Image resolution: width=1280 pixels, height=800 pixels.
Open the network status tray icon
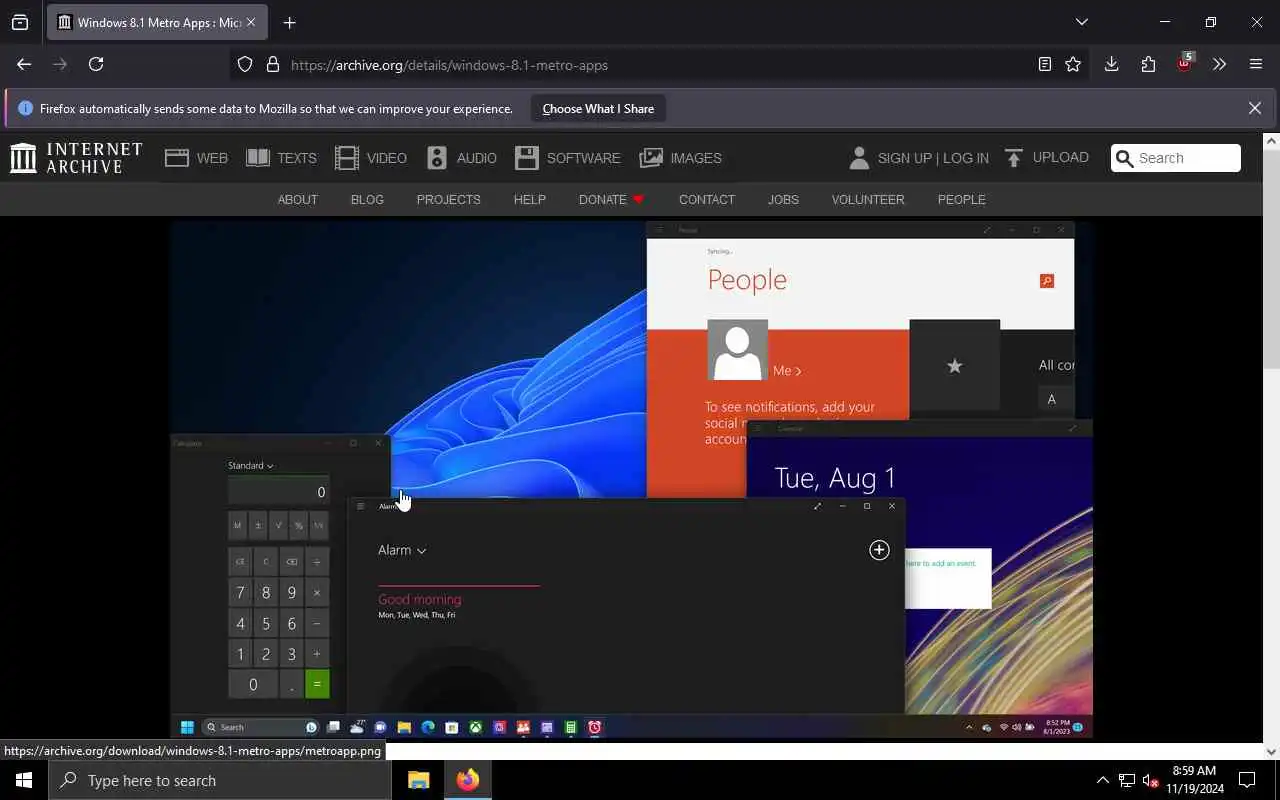tap(1126, 780)
